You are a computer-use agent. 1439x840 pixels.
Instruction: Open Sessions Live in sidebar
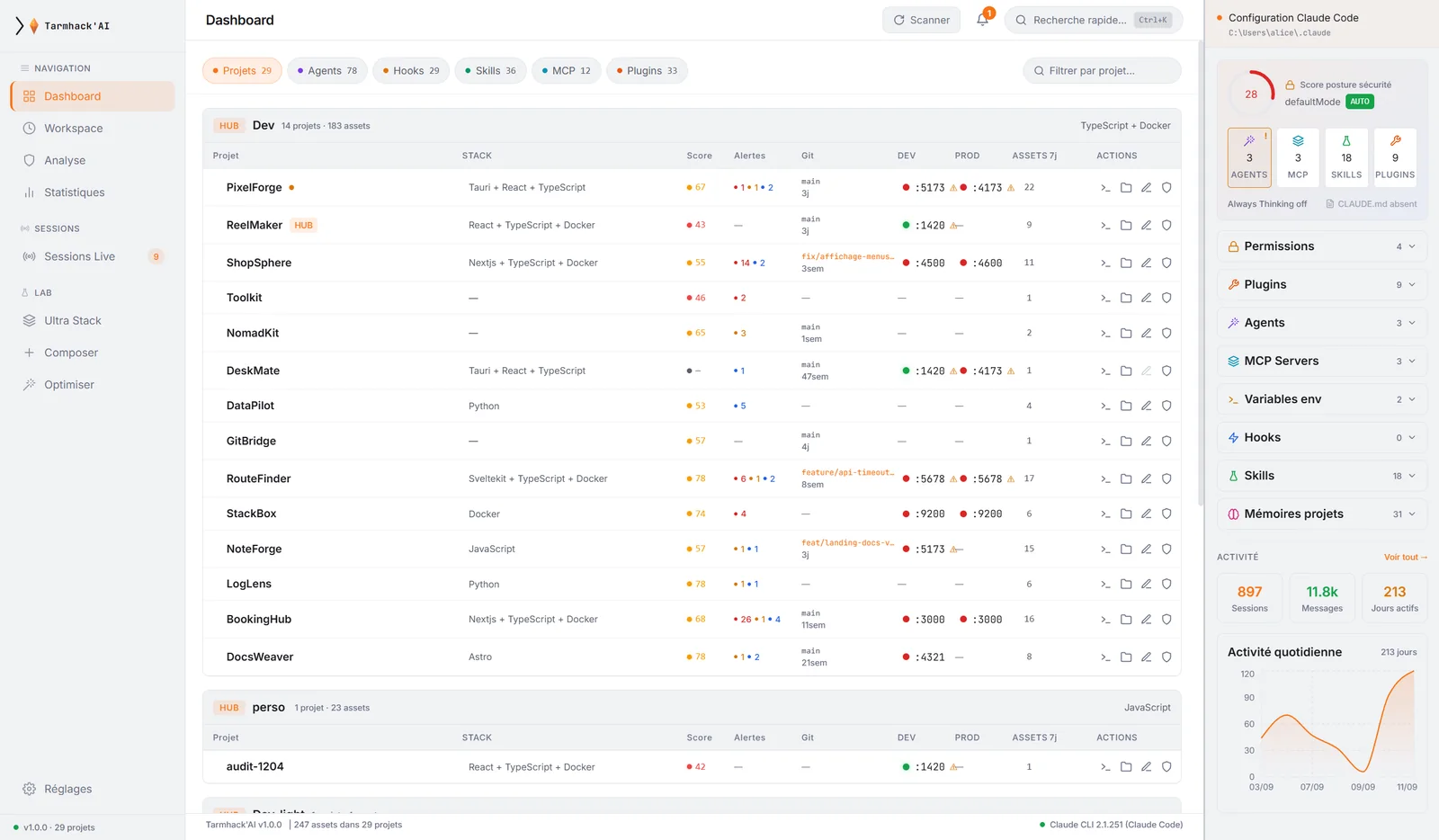point(93,257)
